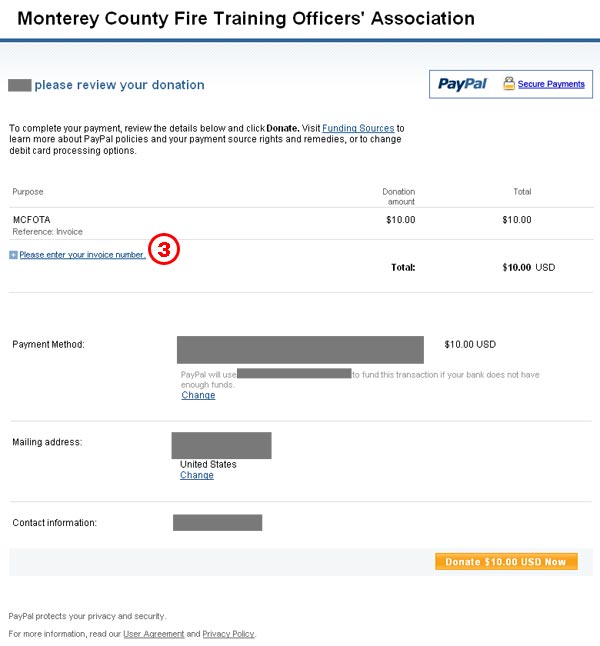Click the red circled number 3 marker
The width and height of the screenshot is (600, 646).
(164, 249)
